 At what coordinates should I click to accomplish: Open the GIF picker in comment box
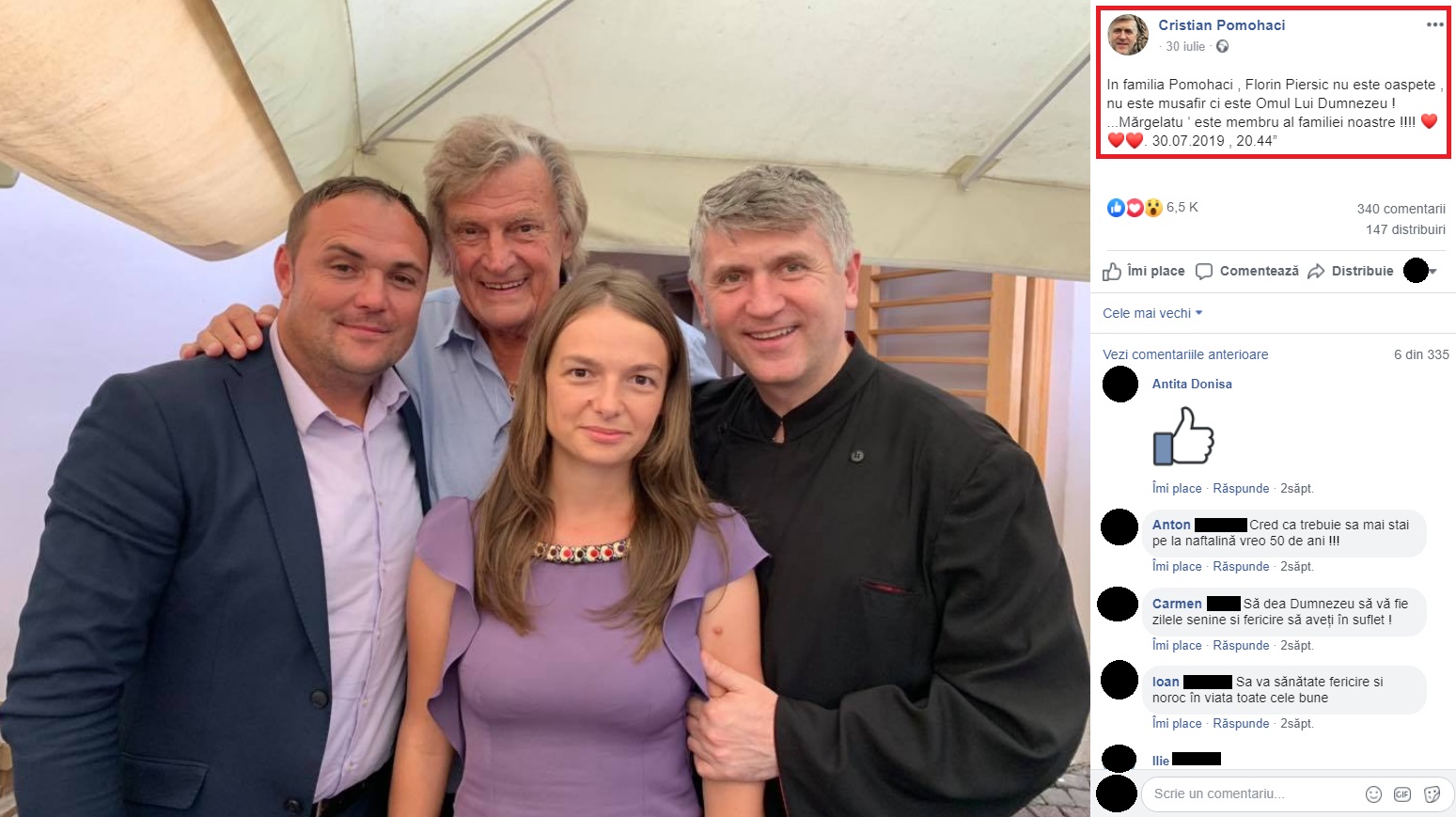(1402, 794)
